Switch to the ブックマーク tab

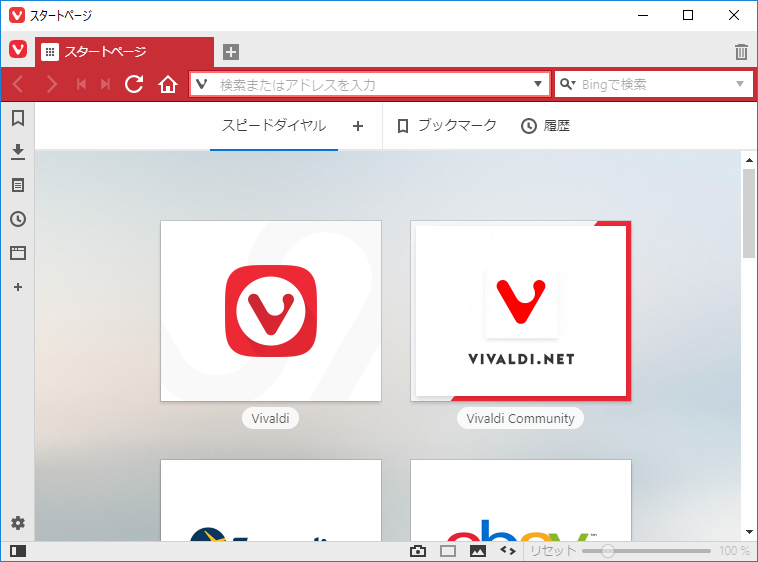(x=446, y=126)
